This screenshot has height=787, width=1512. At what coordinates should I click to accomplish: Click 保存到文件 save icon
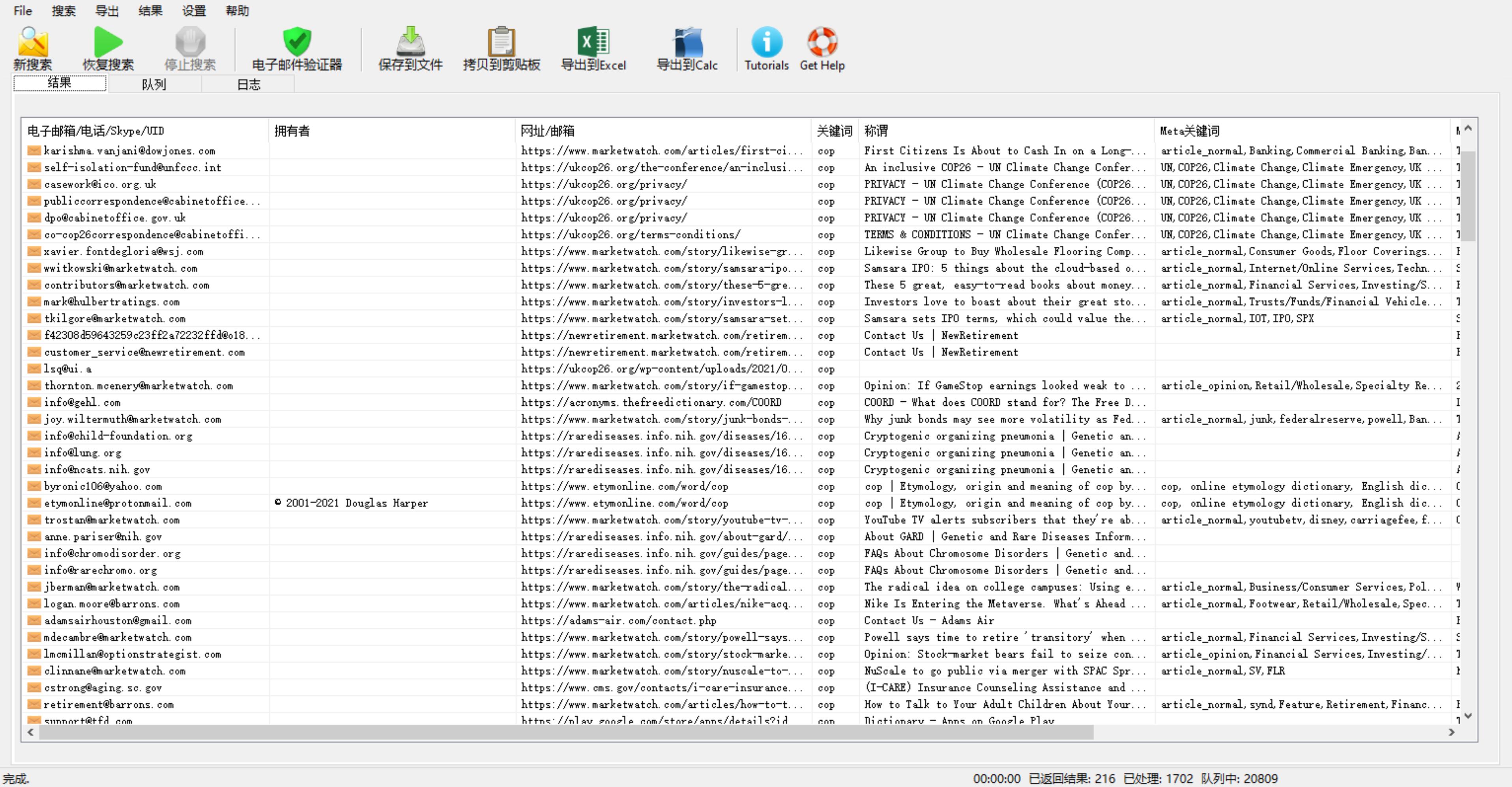(410, 41)
